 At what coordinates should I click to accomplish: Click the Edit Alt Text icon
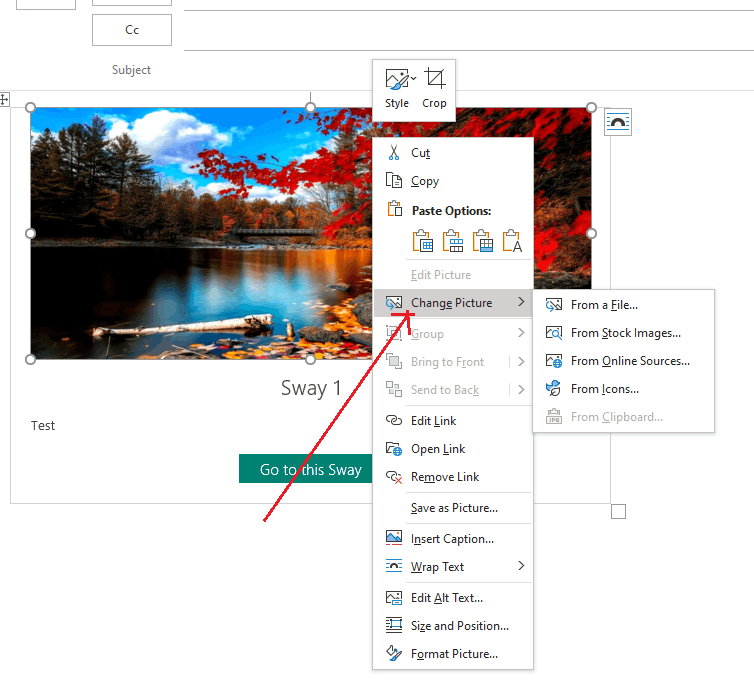tap(394, 598)
